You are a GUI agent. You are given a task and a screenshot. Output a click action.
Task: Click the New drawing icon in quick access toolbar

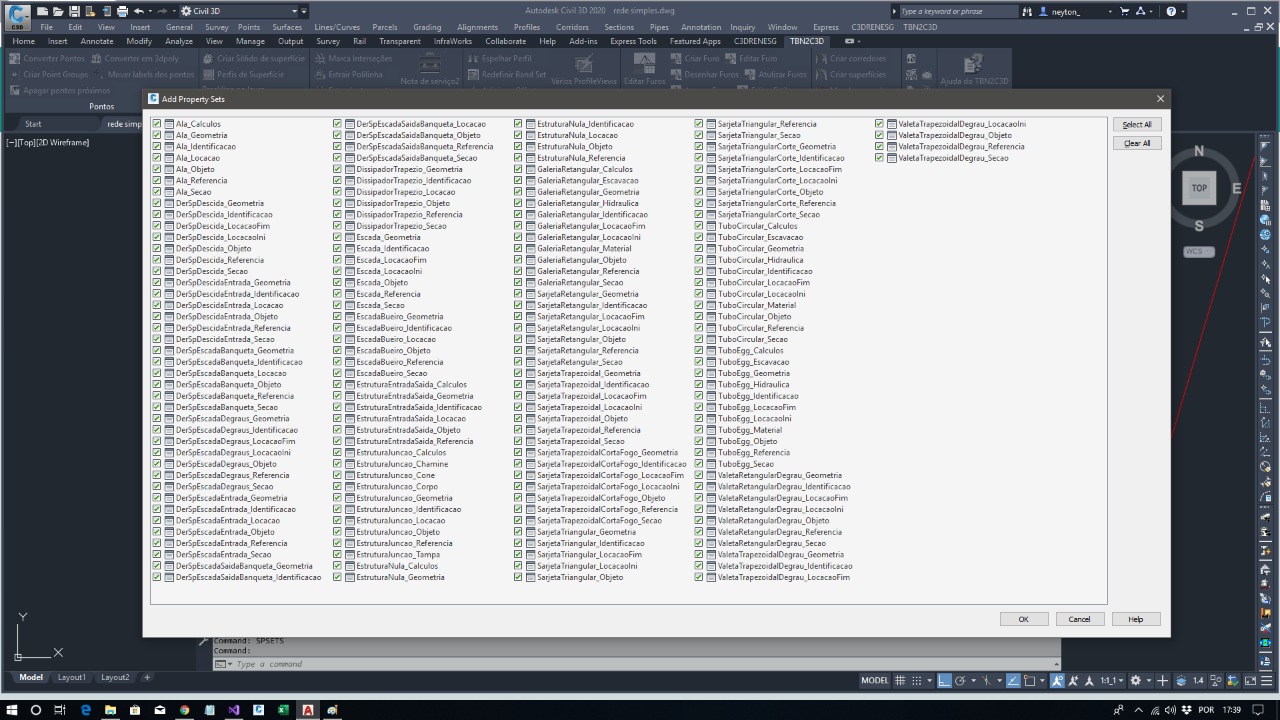[x=43, y=11]
